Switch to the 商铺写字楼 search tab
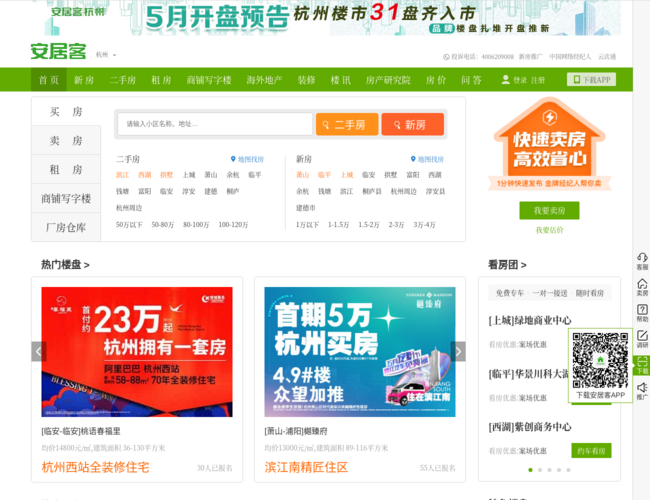 point(66,199)
